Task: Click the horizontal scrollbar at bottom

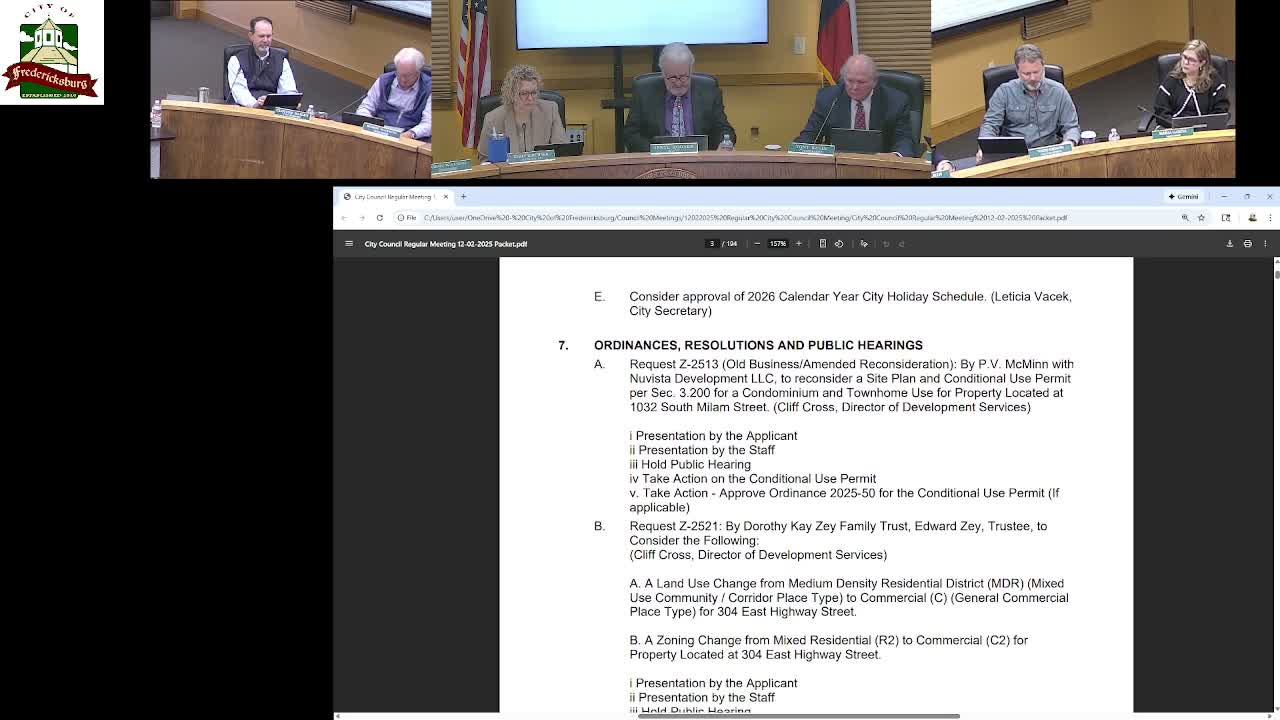Action: (x=799, y=716)
